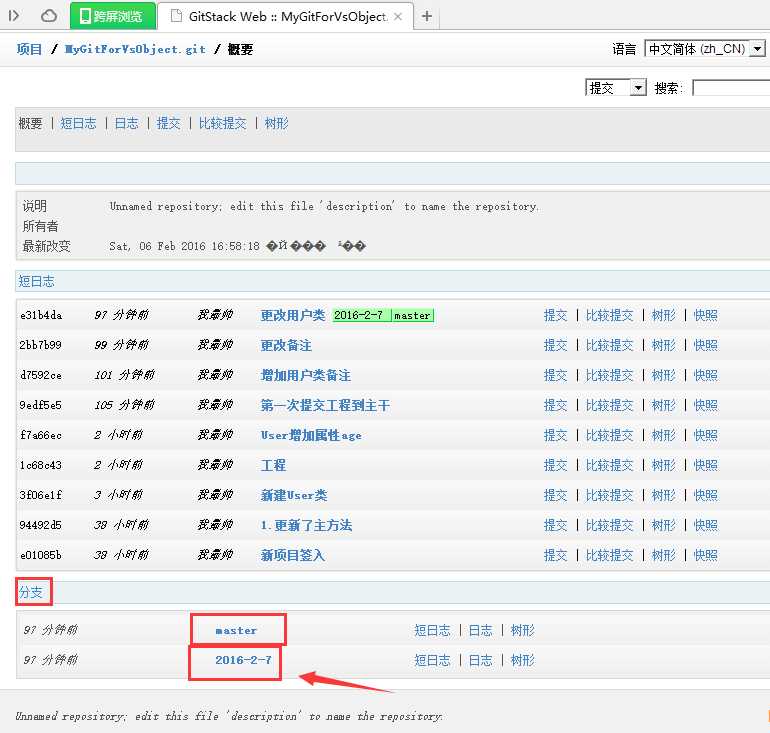Open the 分支 section header link

tap(30, 592)
